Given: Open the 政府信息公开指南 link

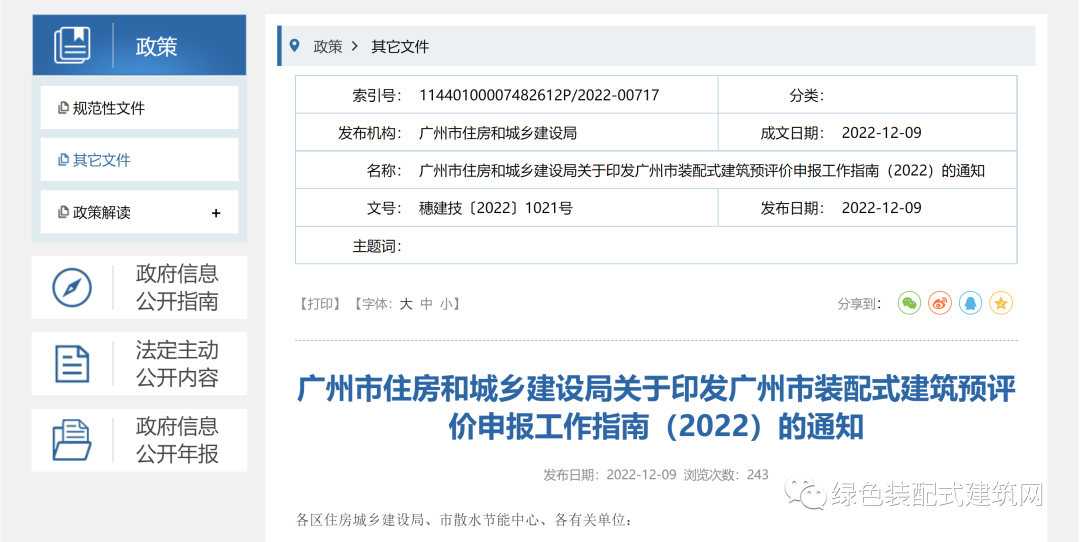Looking at the screenshot, I should [177, 287].
